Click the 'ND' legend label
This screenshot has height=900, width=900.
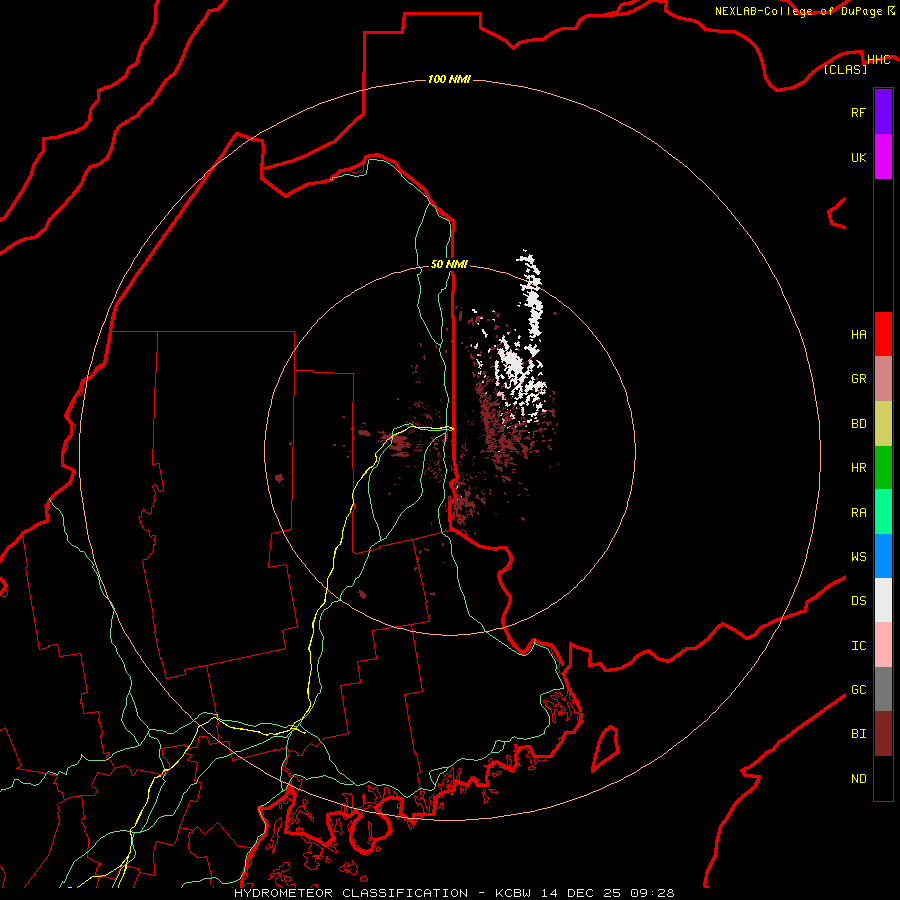pos(858,779)
